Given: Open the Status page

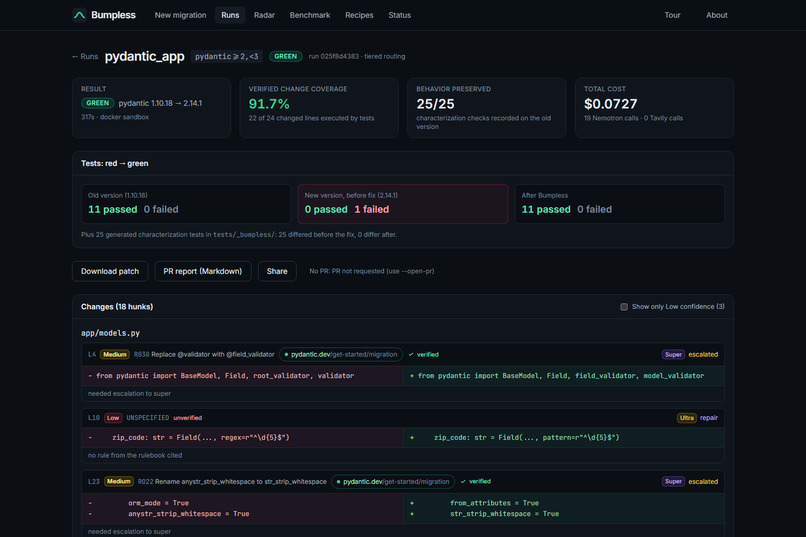Looking at the screenshot, I should click(399, 15).
